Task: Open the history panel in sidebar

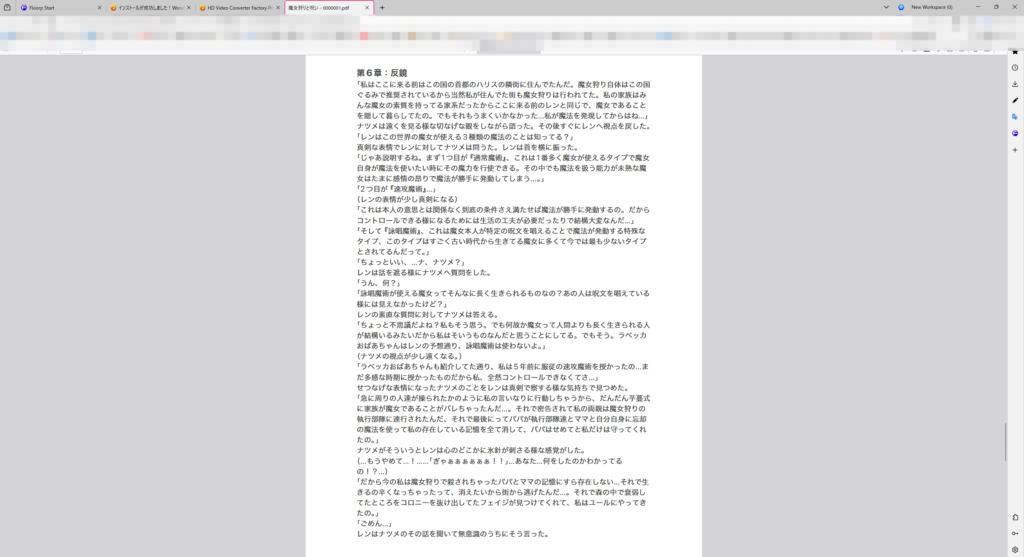Action: click(1015, 68)
